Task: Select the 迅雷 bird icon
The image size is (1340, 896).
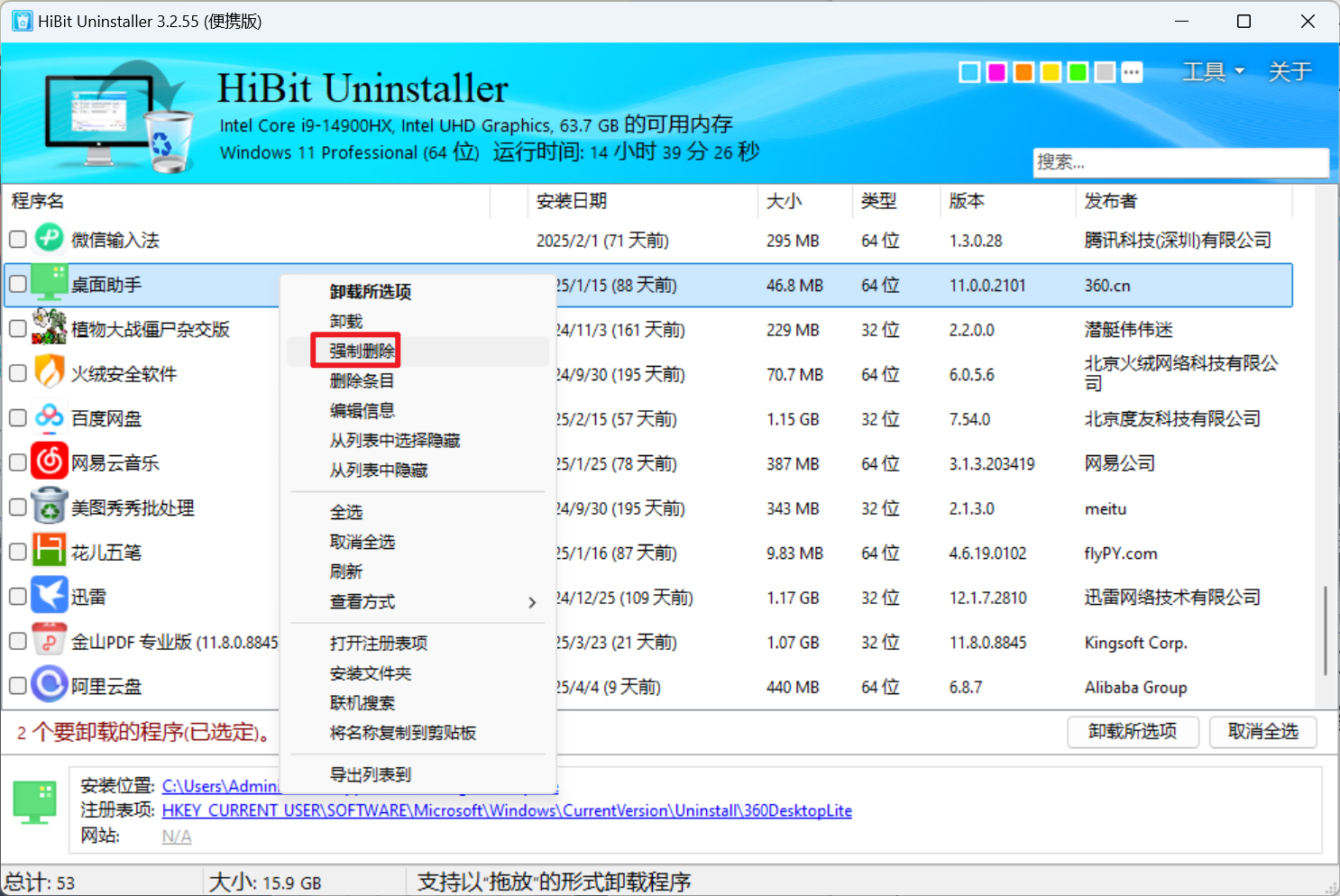Action: (x=49, y=596)
